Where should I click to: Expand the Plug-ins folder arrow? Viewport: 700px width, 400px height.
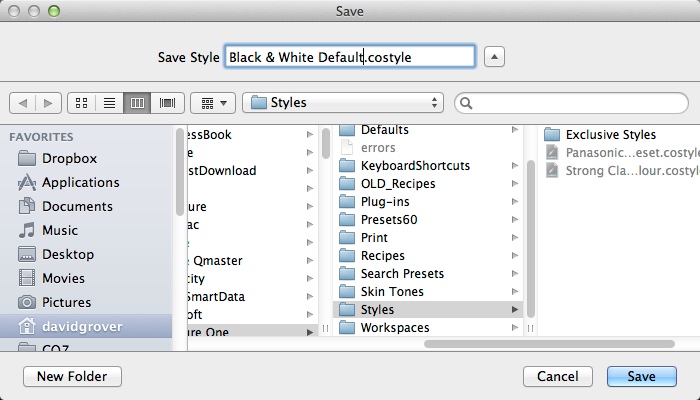(x=515, y=202)
